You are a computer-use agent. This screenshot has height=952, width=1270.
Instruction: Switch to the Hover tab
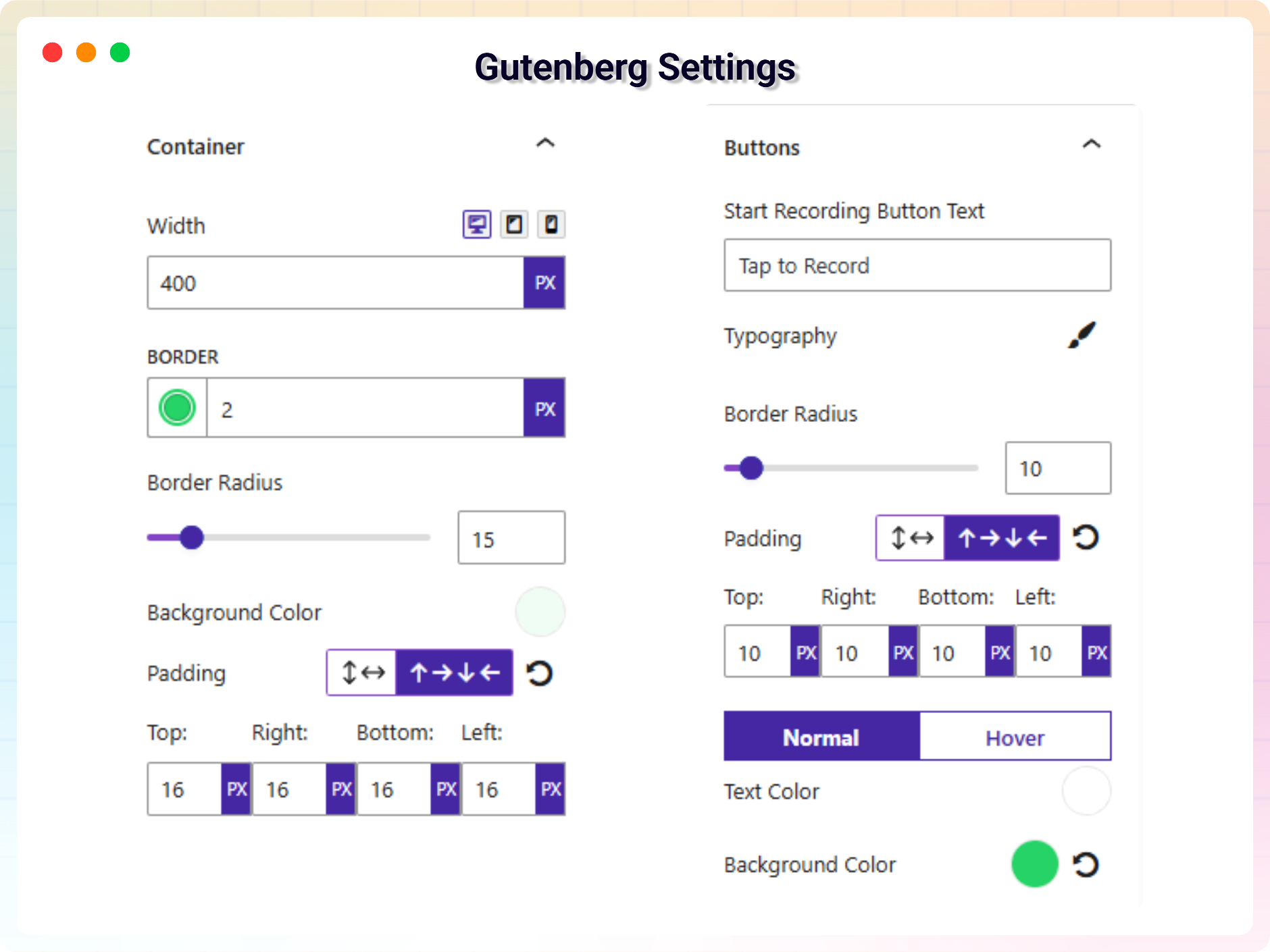[1015, 737]
